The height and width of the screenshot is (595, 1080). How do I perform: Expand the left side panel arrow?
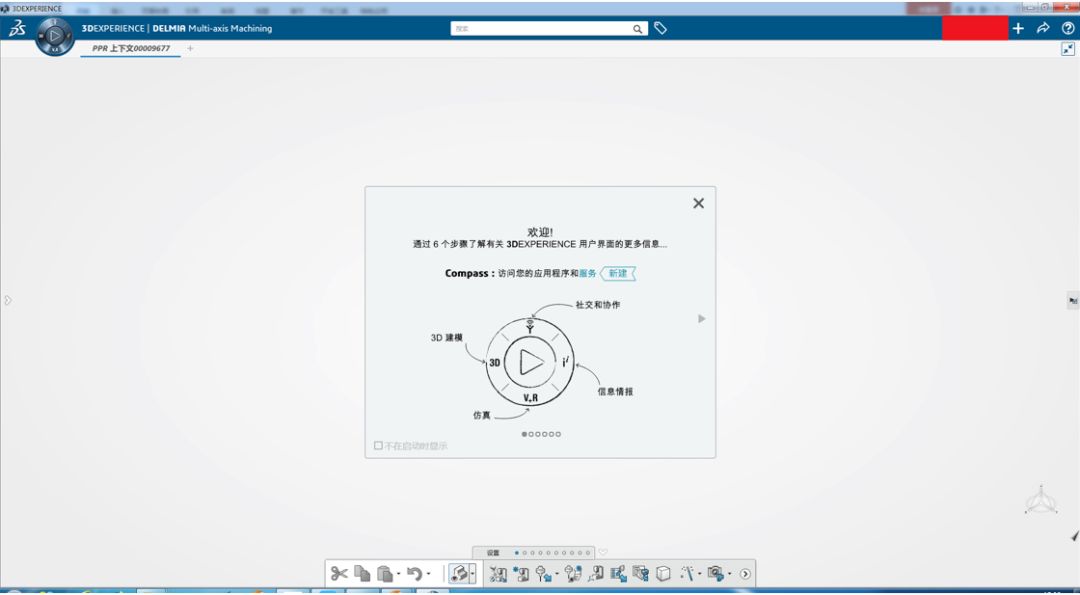[x=8, y=300]
